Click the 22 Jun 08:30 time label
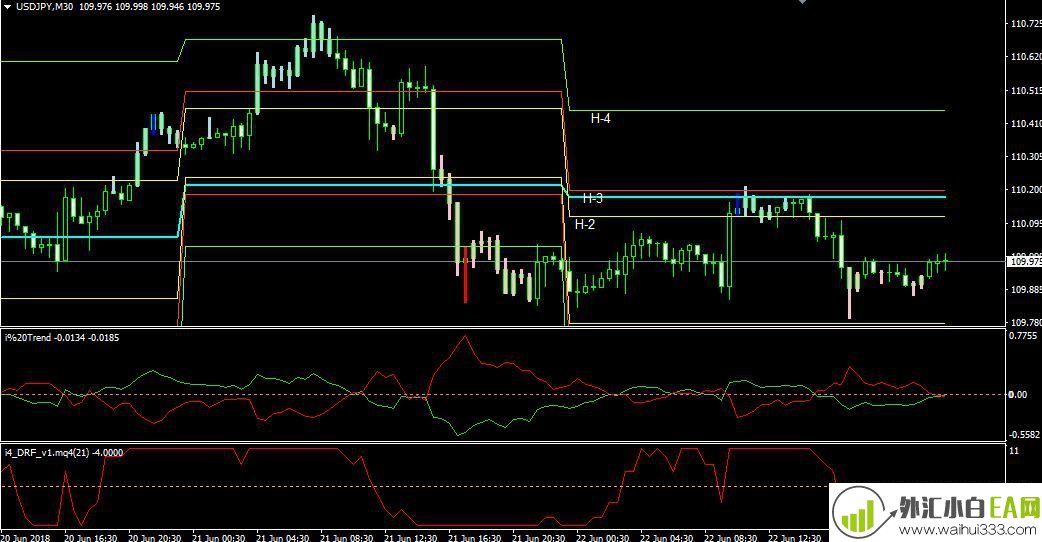 click(x=731, y=537)
